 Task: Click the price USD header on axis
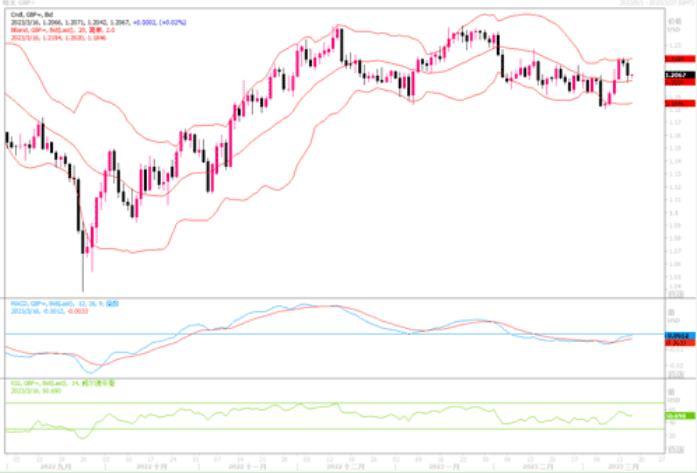click(675, 25)
